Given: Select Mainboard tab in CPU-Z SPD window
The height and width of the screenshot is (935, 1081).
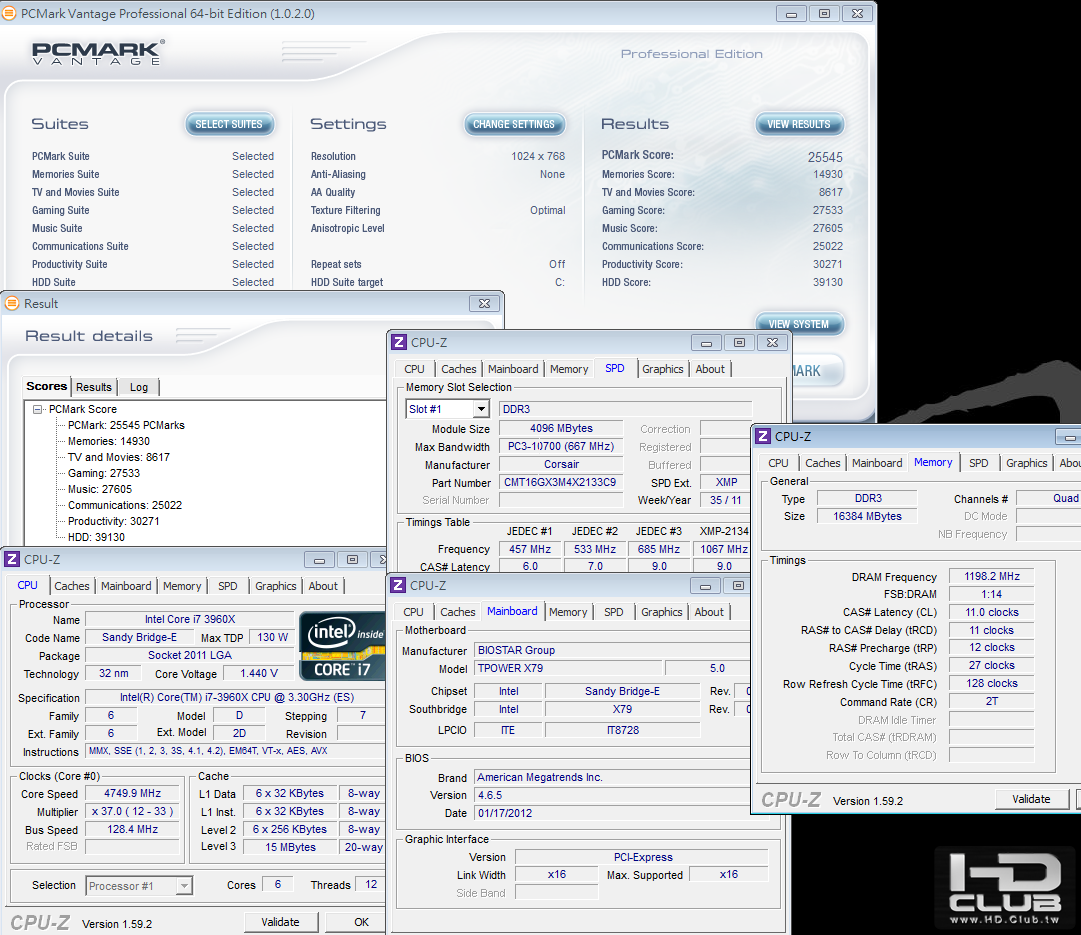Looking at the screenshot, I should click(x=513, y=369).
